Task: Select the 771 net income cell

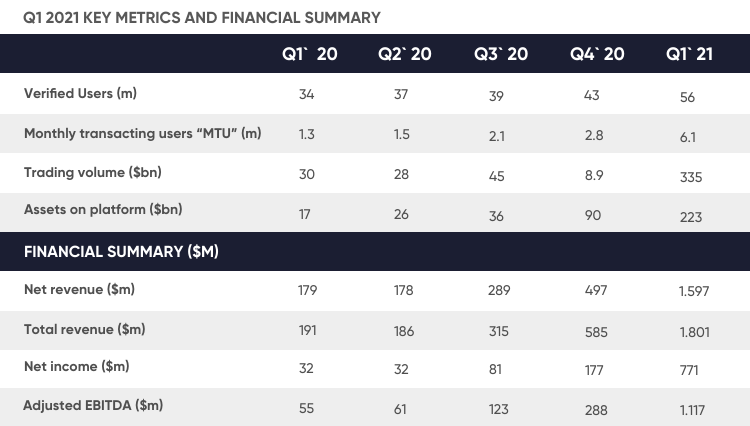Action: point(689,370)
